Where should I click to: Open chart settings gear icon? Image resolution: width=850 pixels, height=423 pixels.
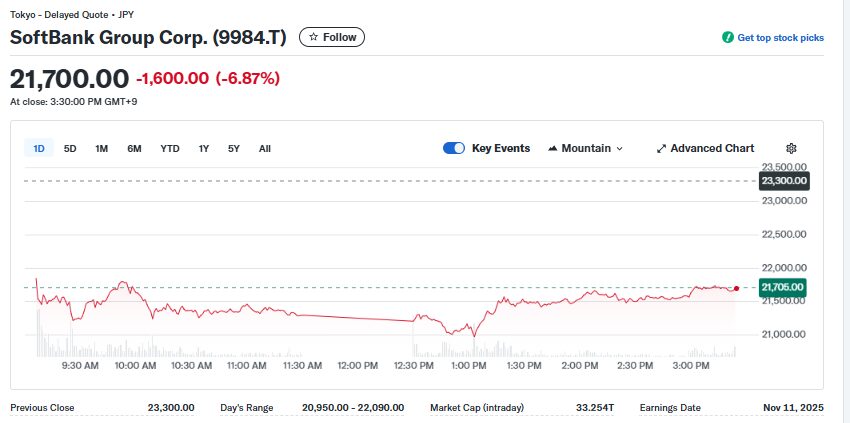pos(791,148)
